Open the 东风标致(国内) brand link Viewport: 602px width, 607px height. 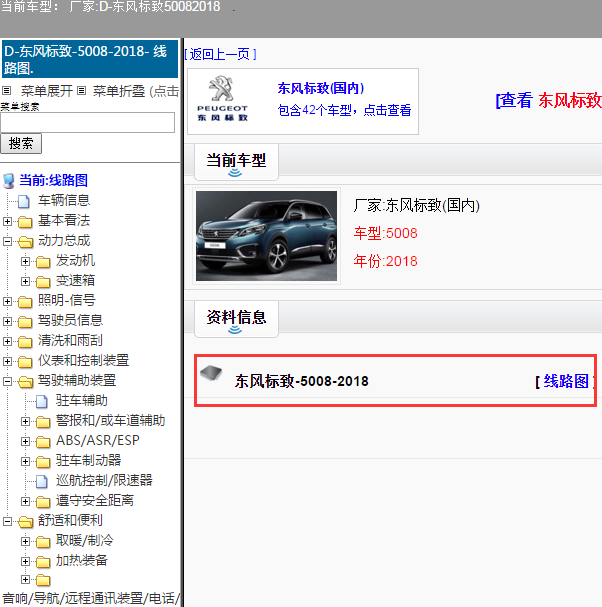[321, 88]
